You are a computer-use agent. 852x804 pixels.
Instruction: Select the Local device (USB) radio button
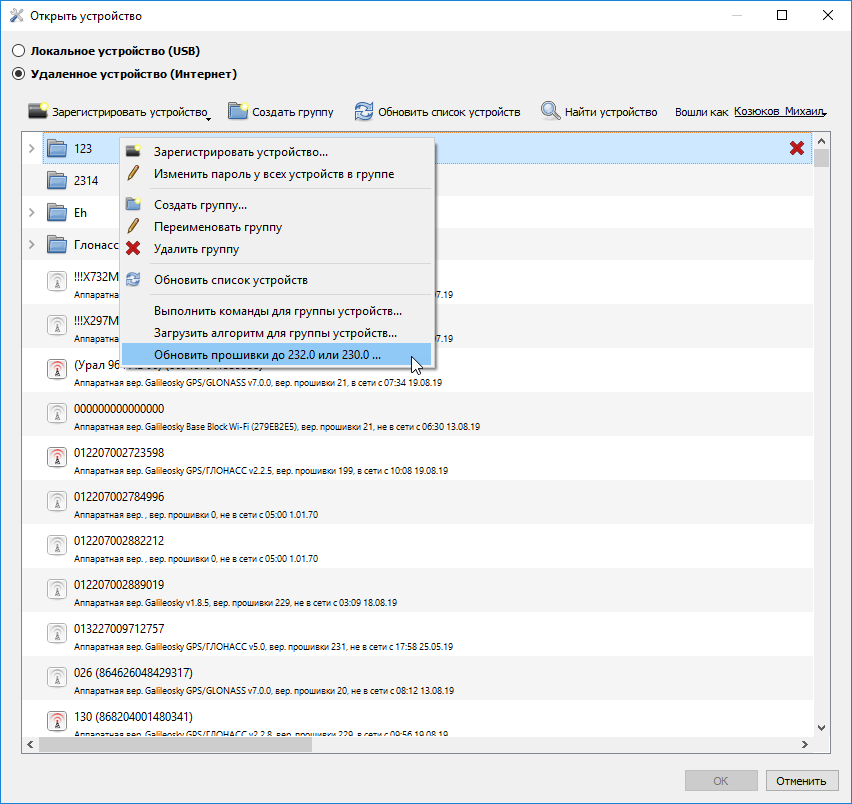(18, 51)
